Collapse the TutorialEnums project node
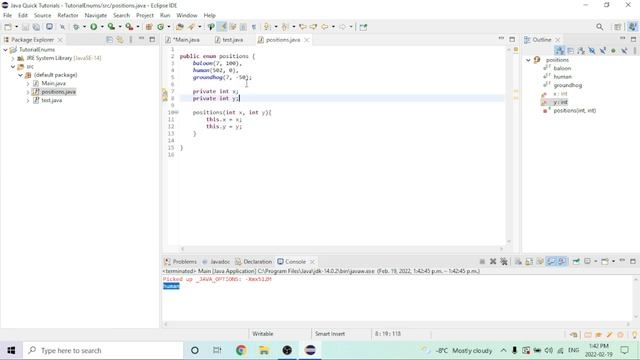The height and width of the screenshot is (360, 640). 5,49
